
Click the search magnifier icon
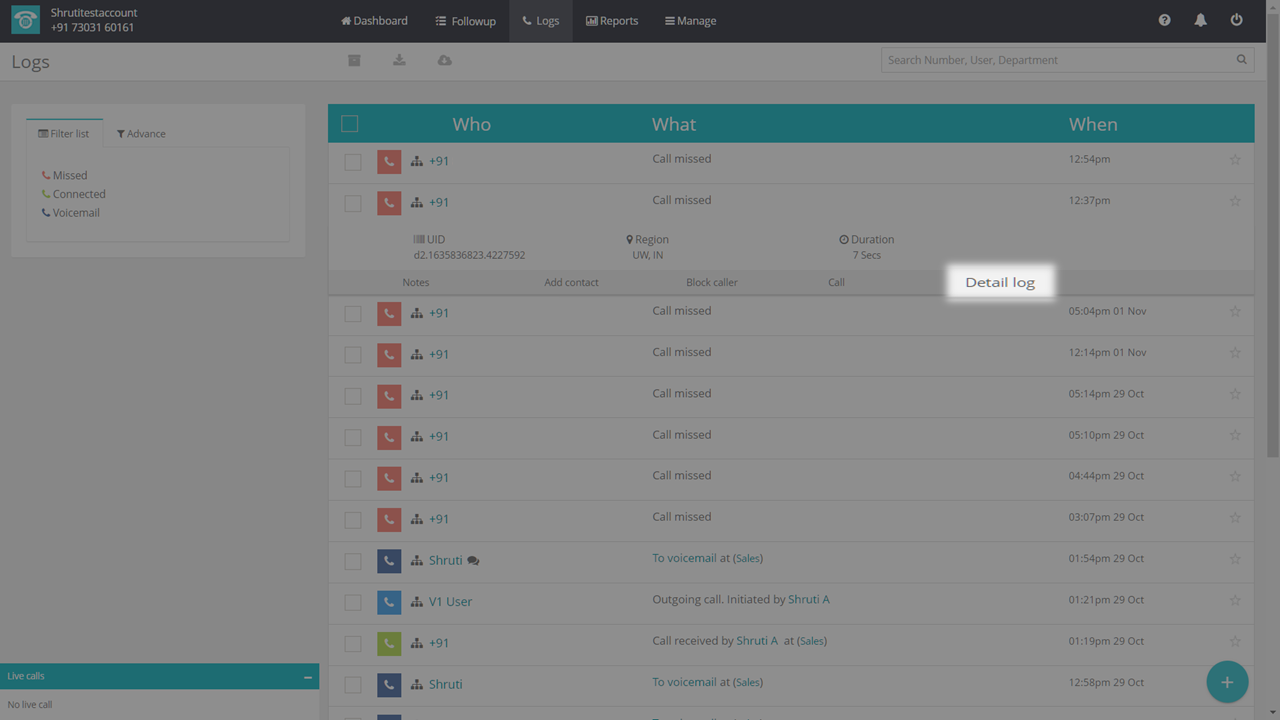(1241, 60)
